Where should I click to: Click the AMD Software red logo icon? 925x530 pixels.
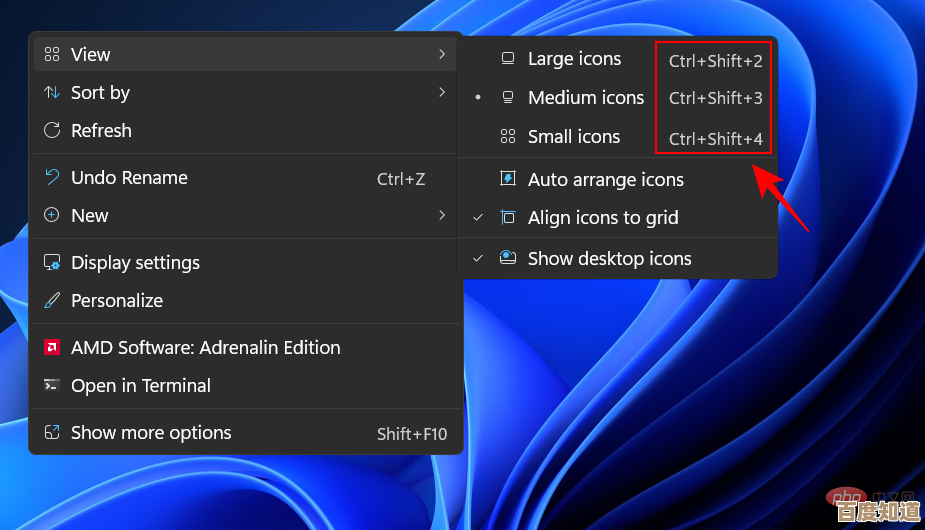52,348
